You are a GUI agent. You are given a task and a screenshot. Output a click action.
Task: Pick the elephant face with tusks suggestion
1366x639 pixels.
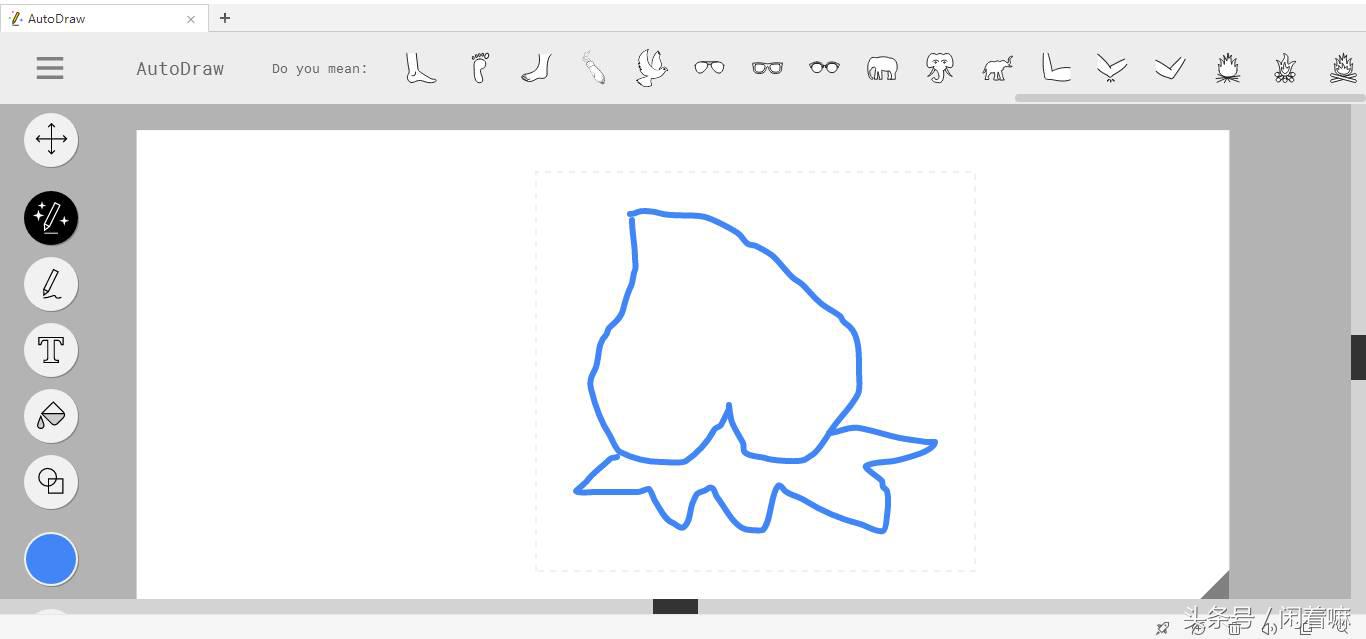(940, 68)
